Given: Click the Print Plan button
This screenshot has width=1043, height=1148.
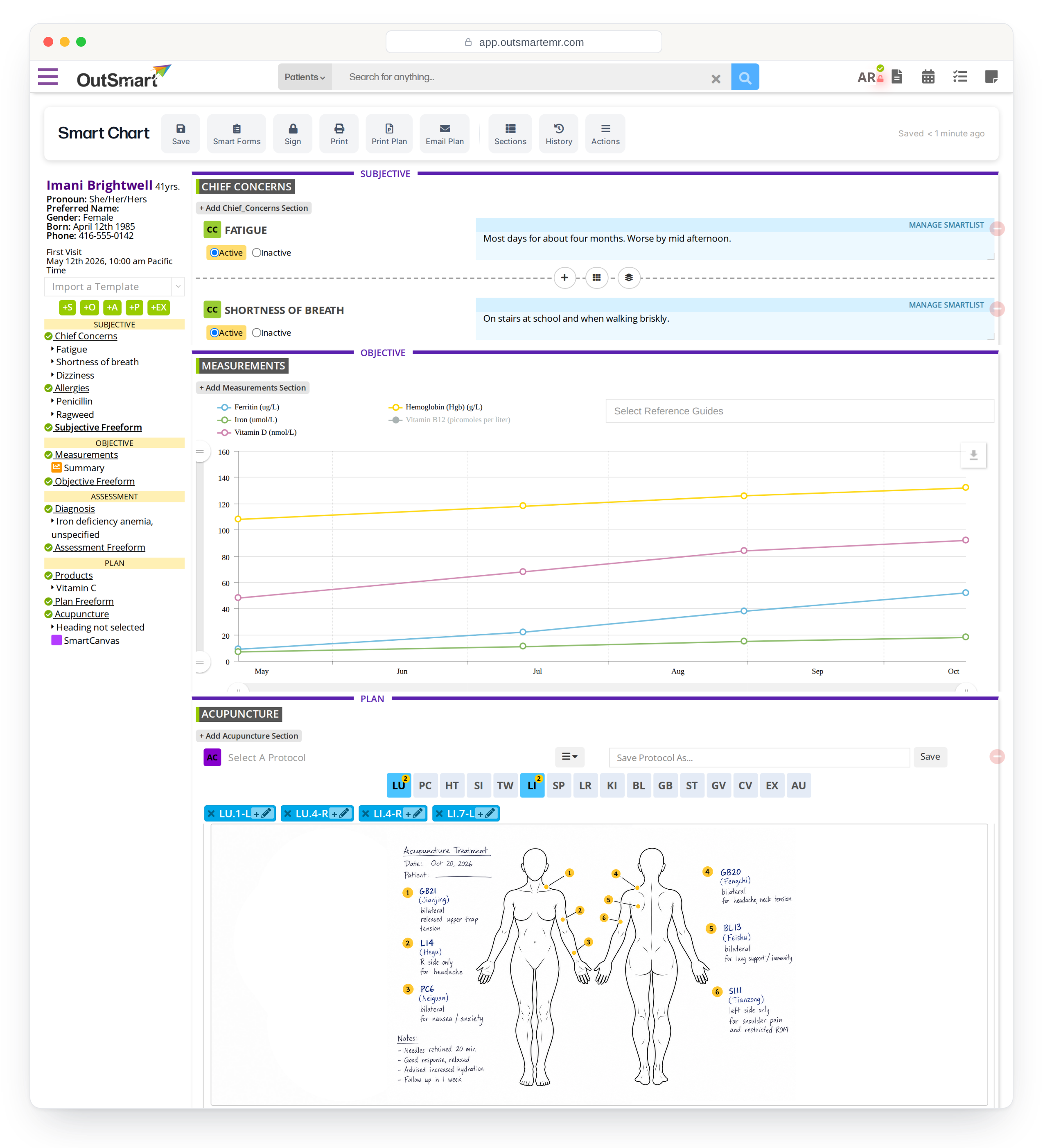Looking at the screenshot, I should 389,133.
